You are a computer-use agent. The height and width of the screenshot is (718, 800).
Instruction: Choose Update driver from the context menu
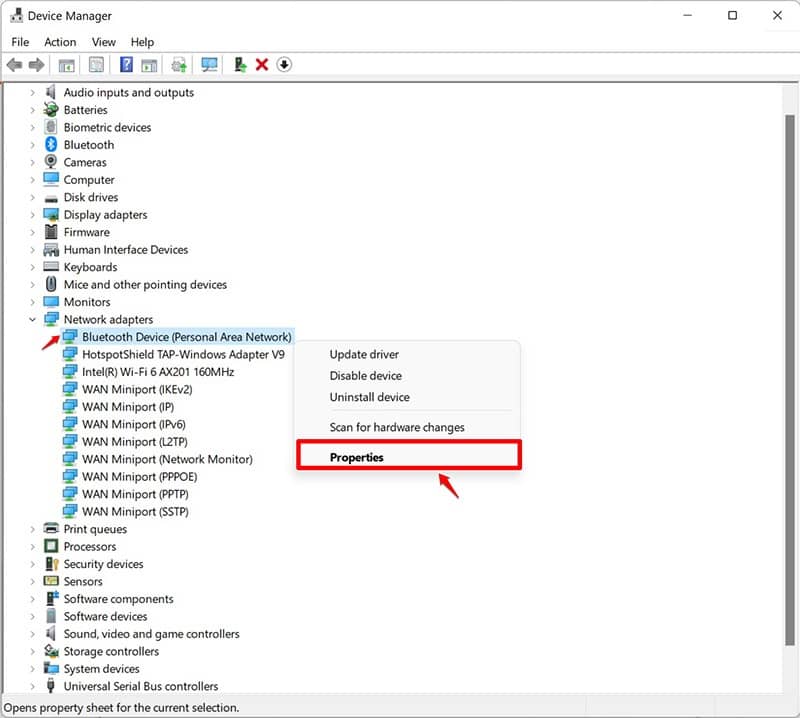(x=367, y=354)
